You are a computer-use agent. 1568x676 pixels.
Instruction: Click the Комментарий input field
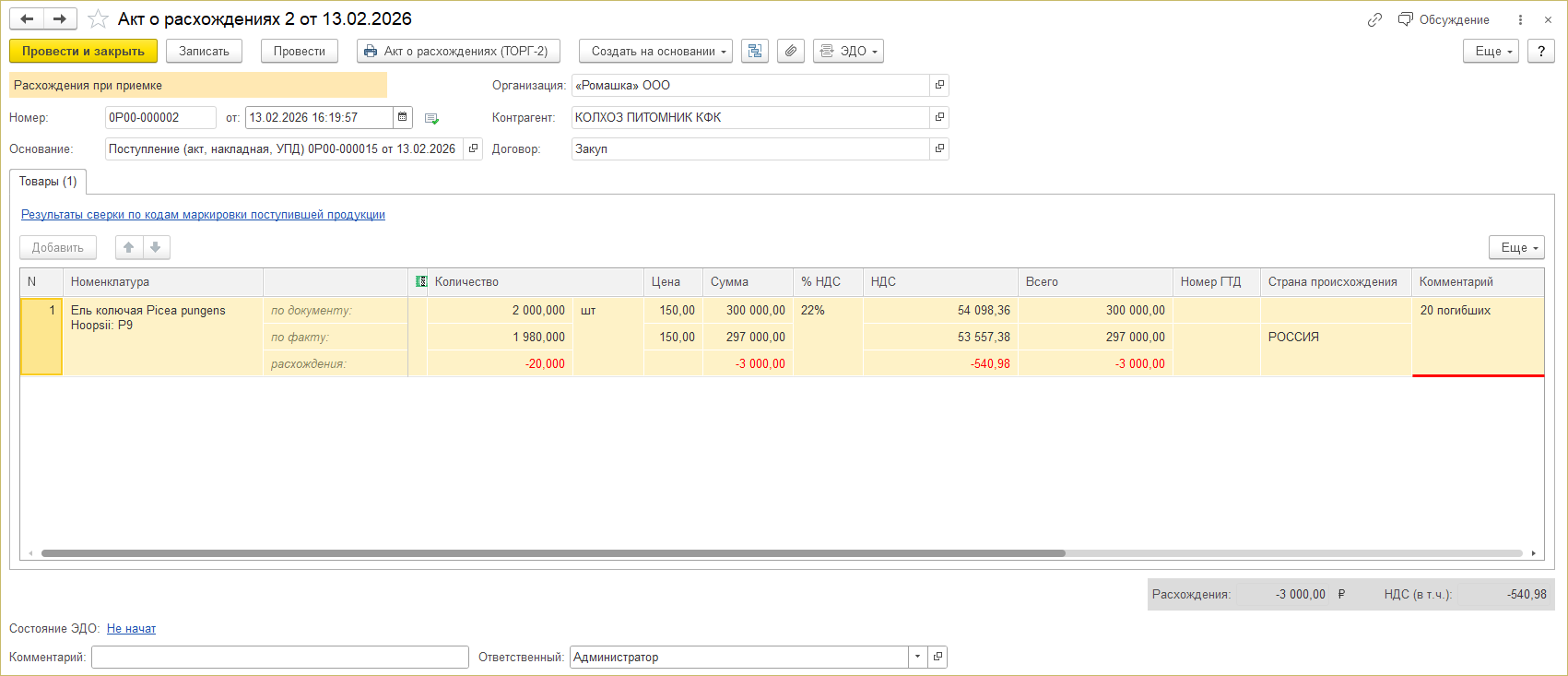click(279, 657)
